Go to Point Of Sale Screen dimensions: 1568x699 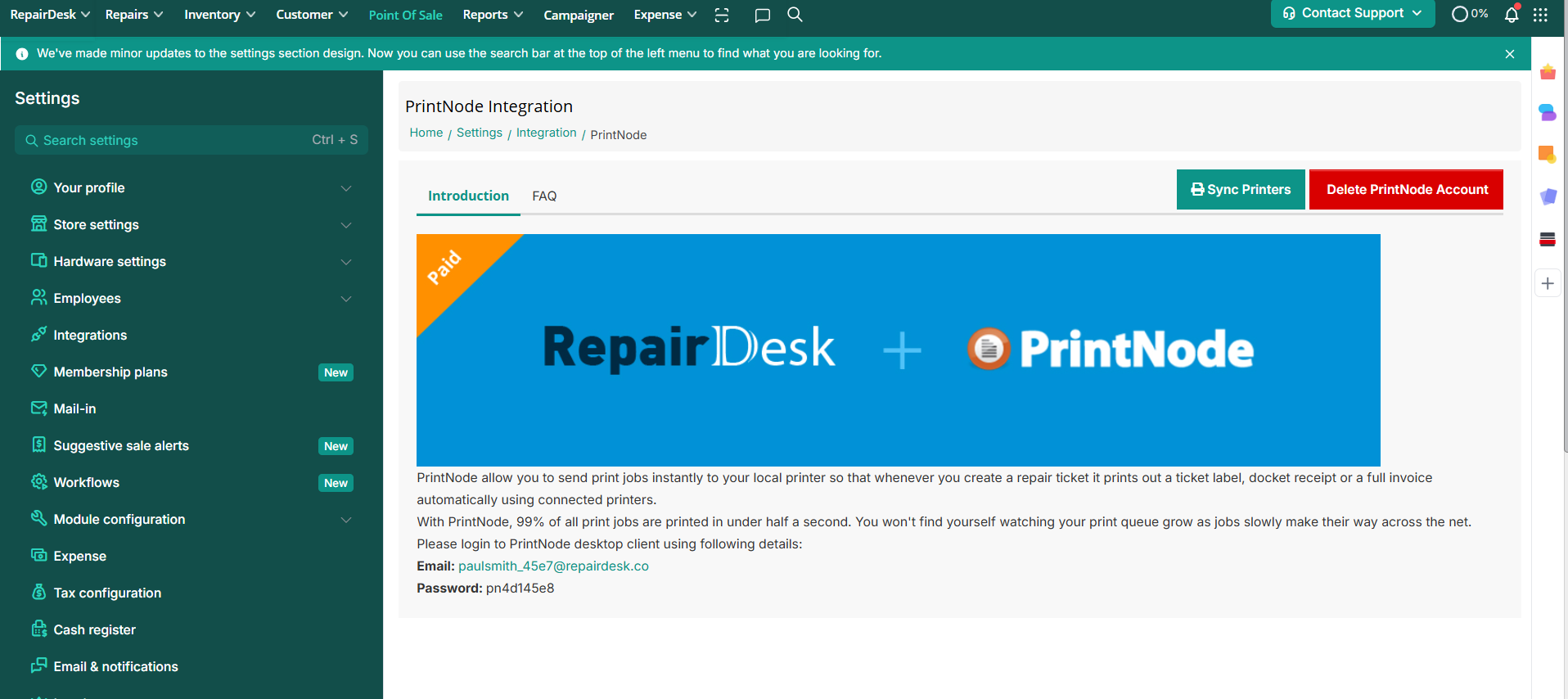pyautogui.click(x=405, y=15)
